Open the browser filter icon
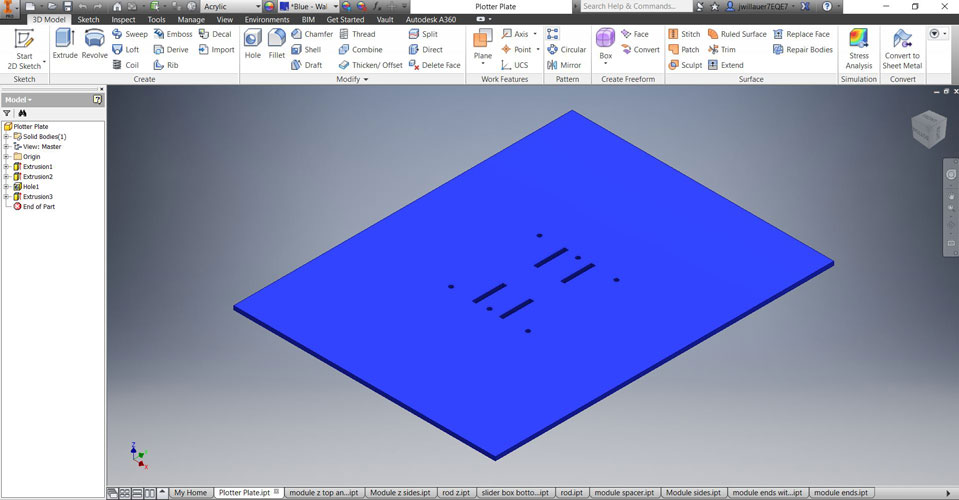The height and width of the screenshot is (500, 959). point(7,113)
